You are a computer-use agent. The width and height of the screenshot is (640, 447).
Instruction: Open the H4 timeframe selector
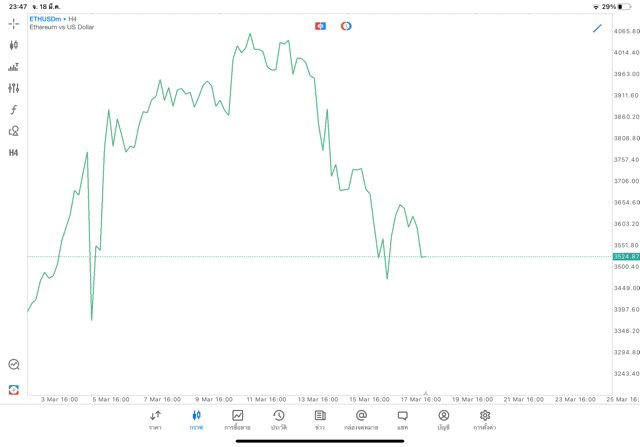(13, 153)
